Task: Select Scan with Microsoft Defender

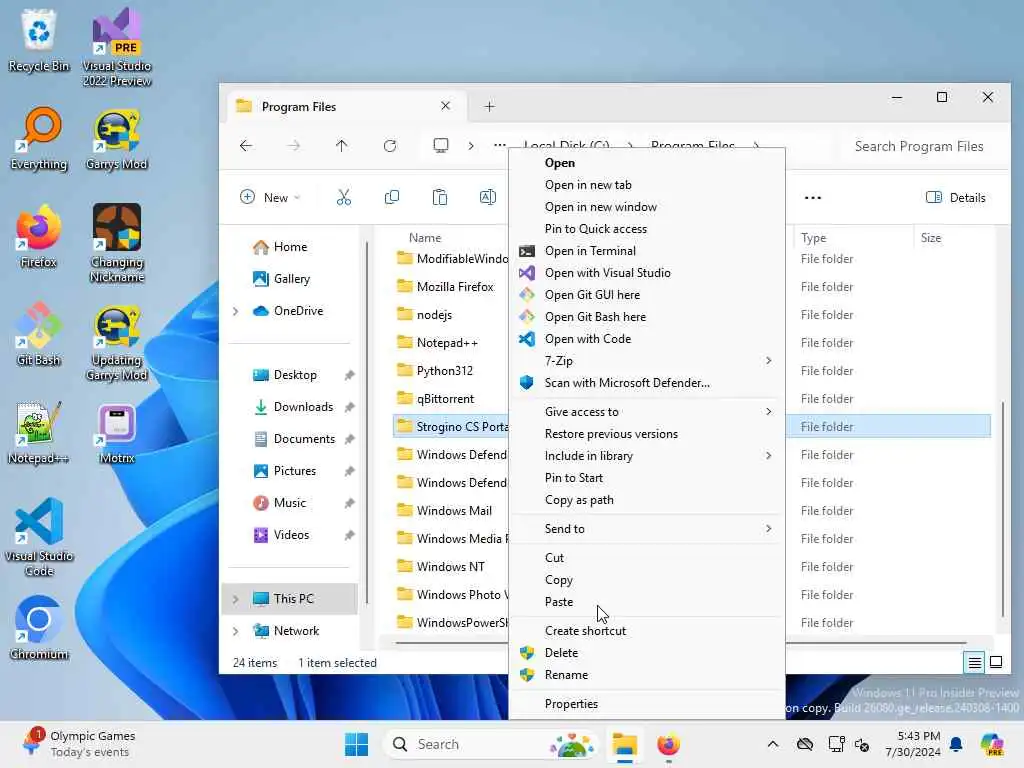Action: (x=647, y=383)
